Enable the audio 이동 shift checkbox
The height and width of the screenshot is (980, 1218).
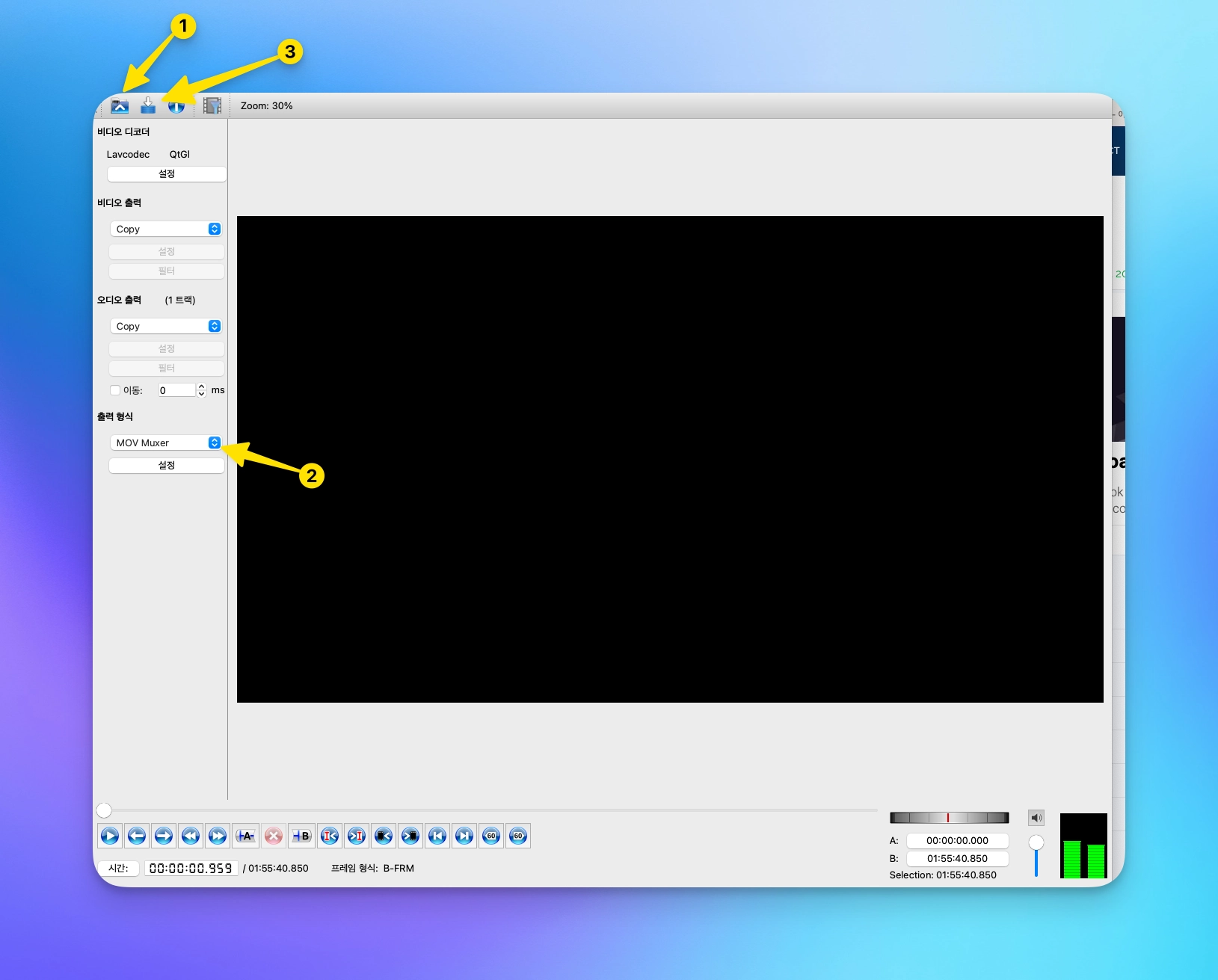pos(115,390)
